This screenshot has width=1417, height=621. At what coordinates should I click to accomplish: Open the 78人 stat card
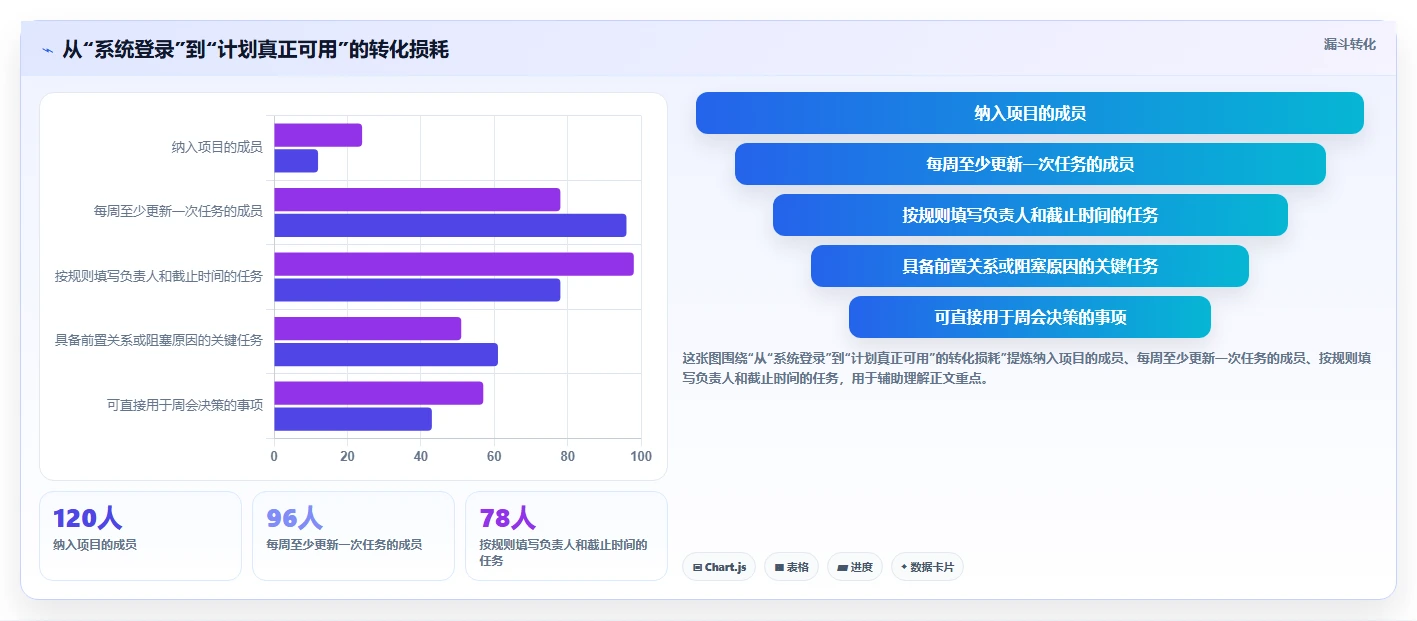pyautogui.click(x=566, y=536)
